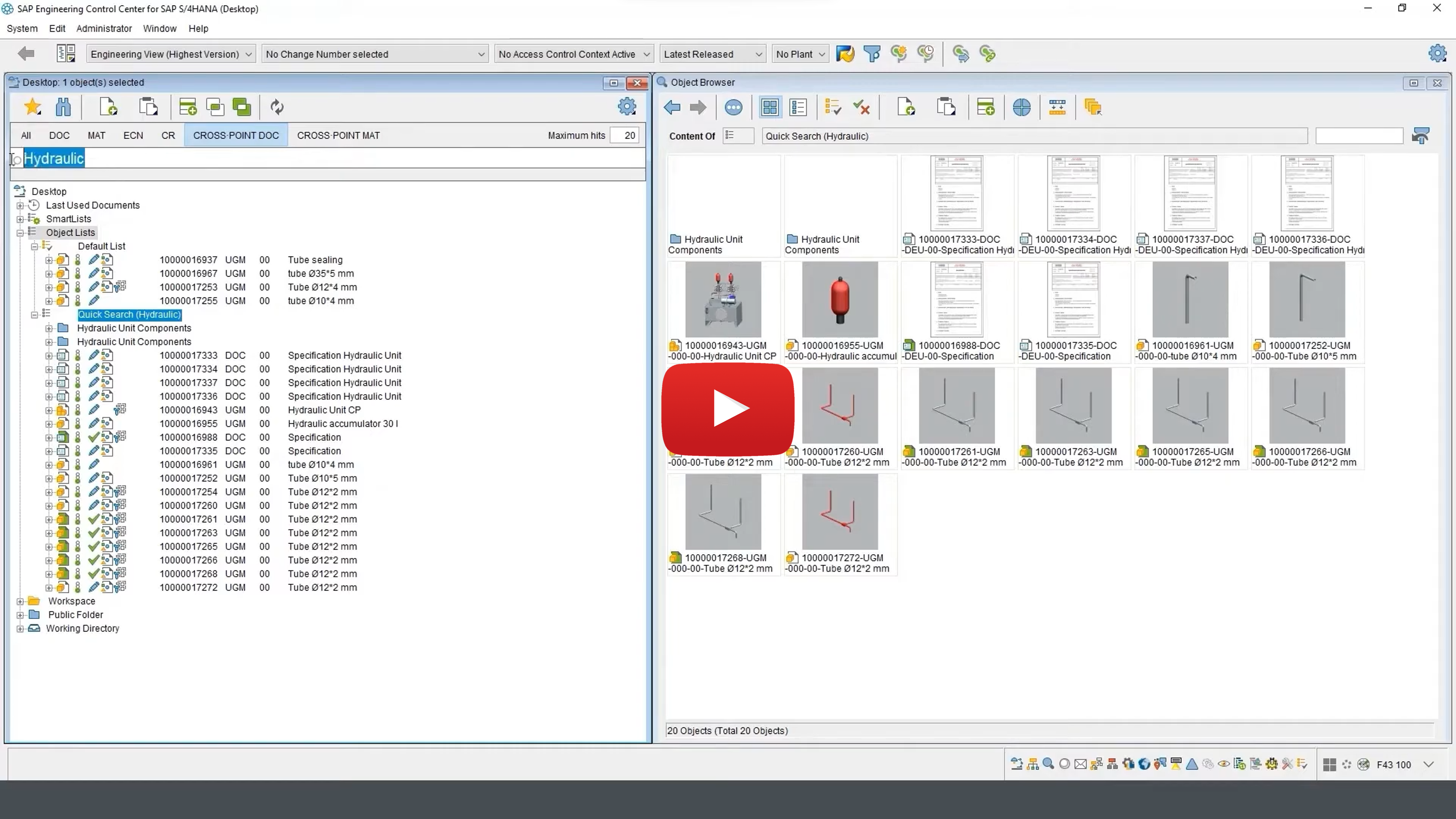Open No Change Number selected dropdown
This screenshot has width=1456, height=819.
[375, 54]
